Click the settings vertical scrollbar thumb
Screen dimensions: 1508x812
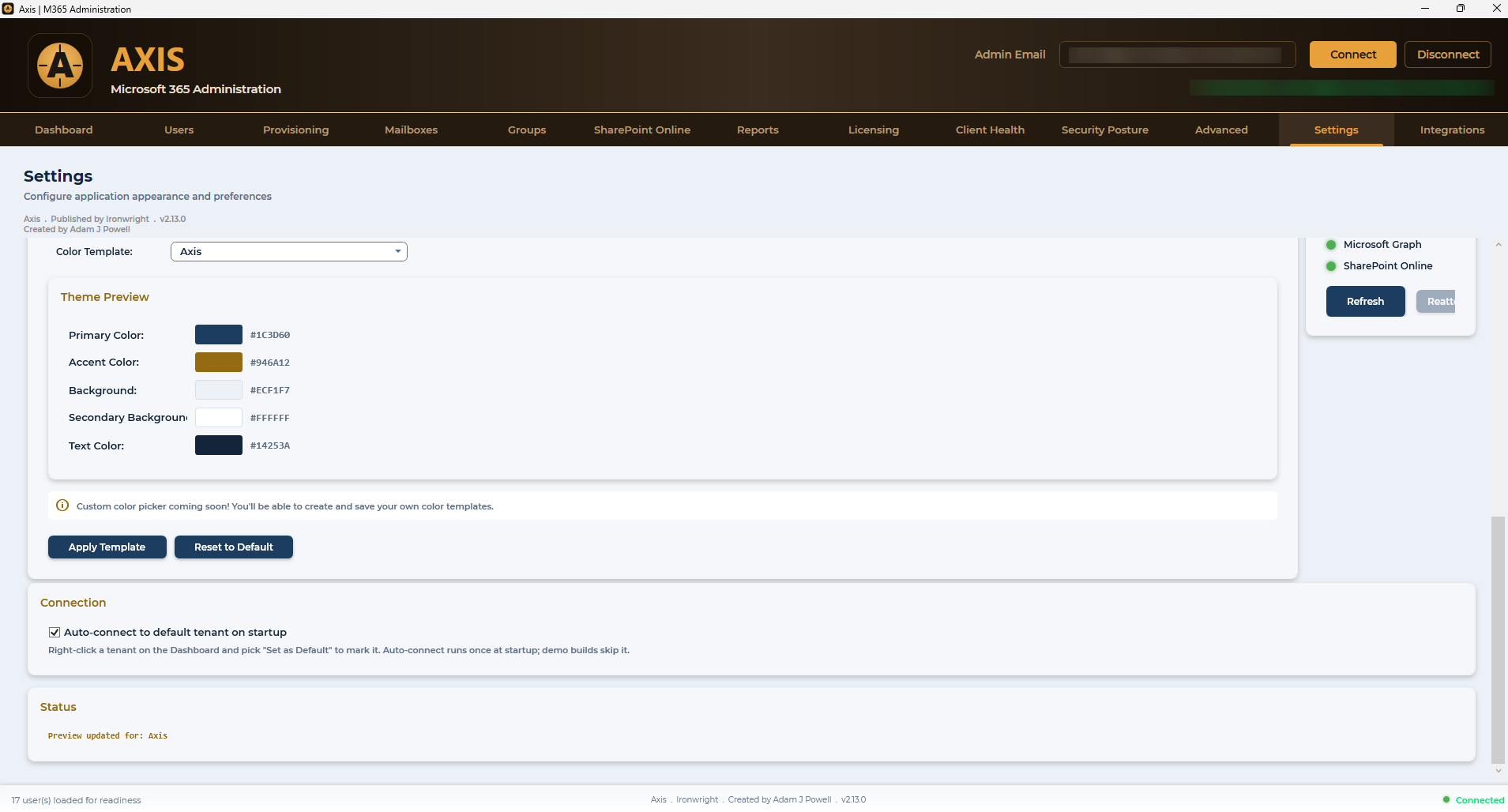point(1498,640)
